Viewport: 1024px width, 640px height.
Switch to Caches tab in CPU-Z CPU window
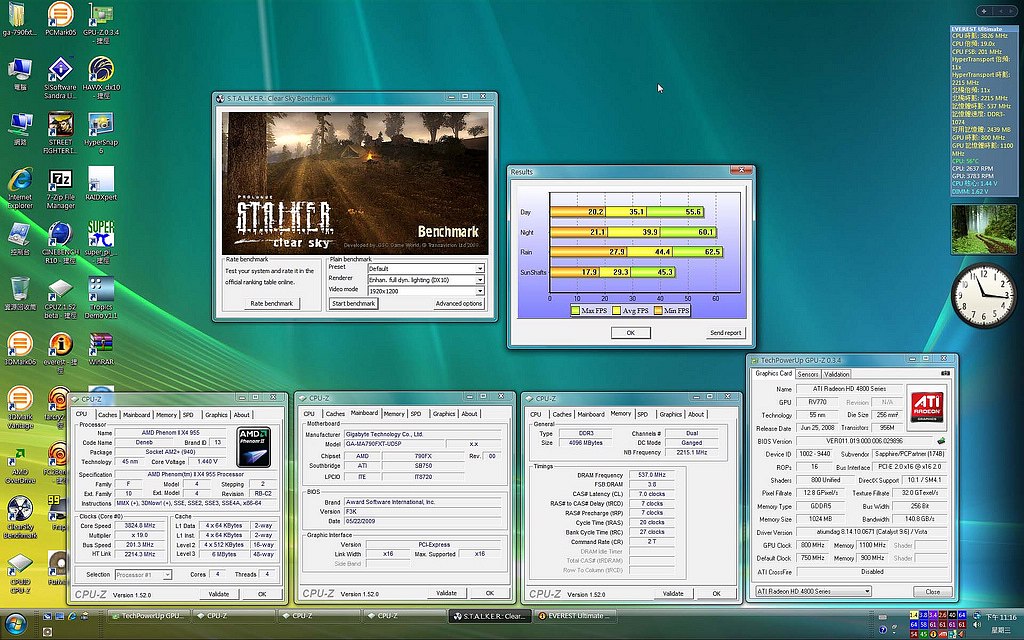click(108, 415)
